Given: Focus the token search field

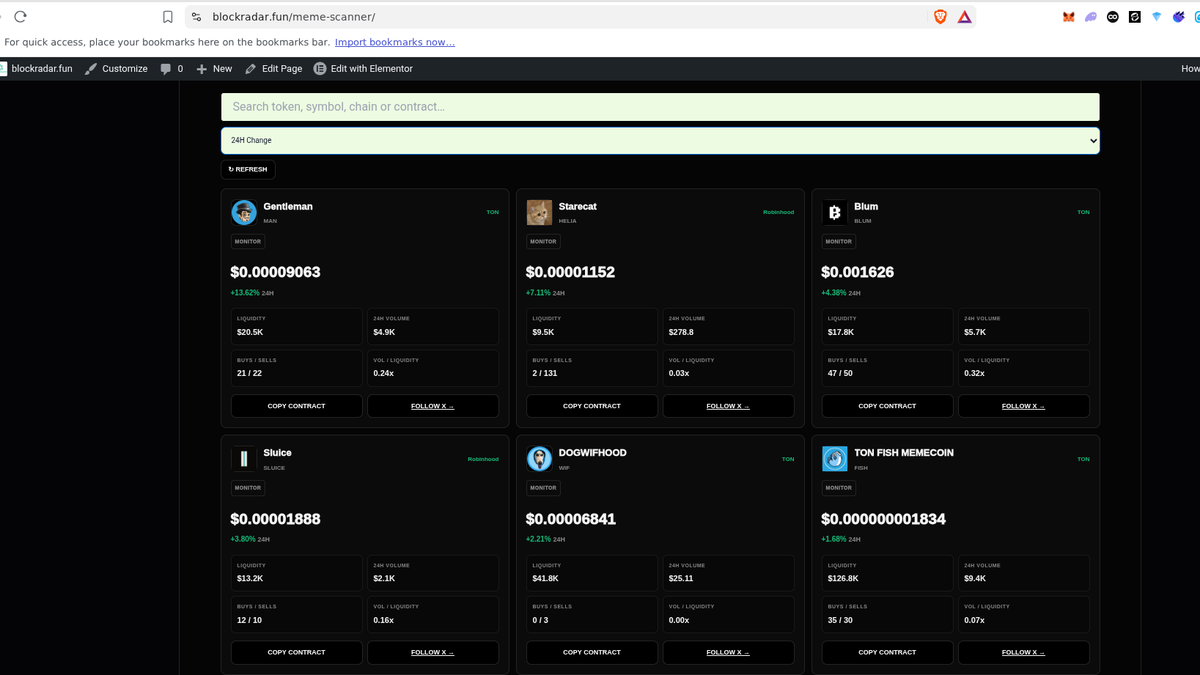Looking at the screenshot, I should tap(660, 107).
